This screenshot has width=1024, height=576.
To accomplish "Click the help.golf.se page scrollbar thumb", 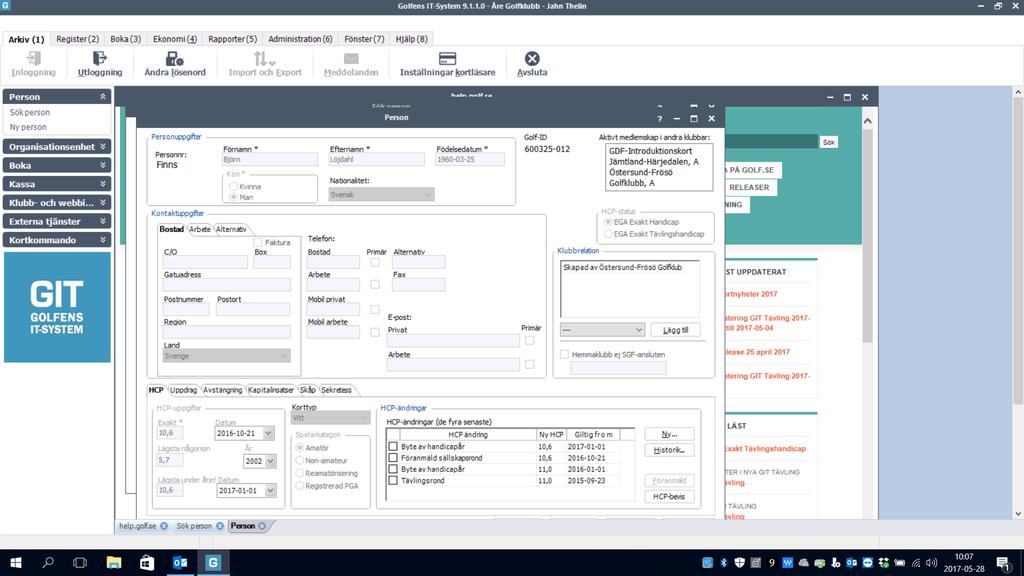I will (867, 235).
